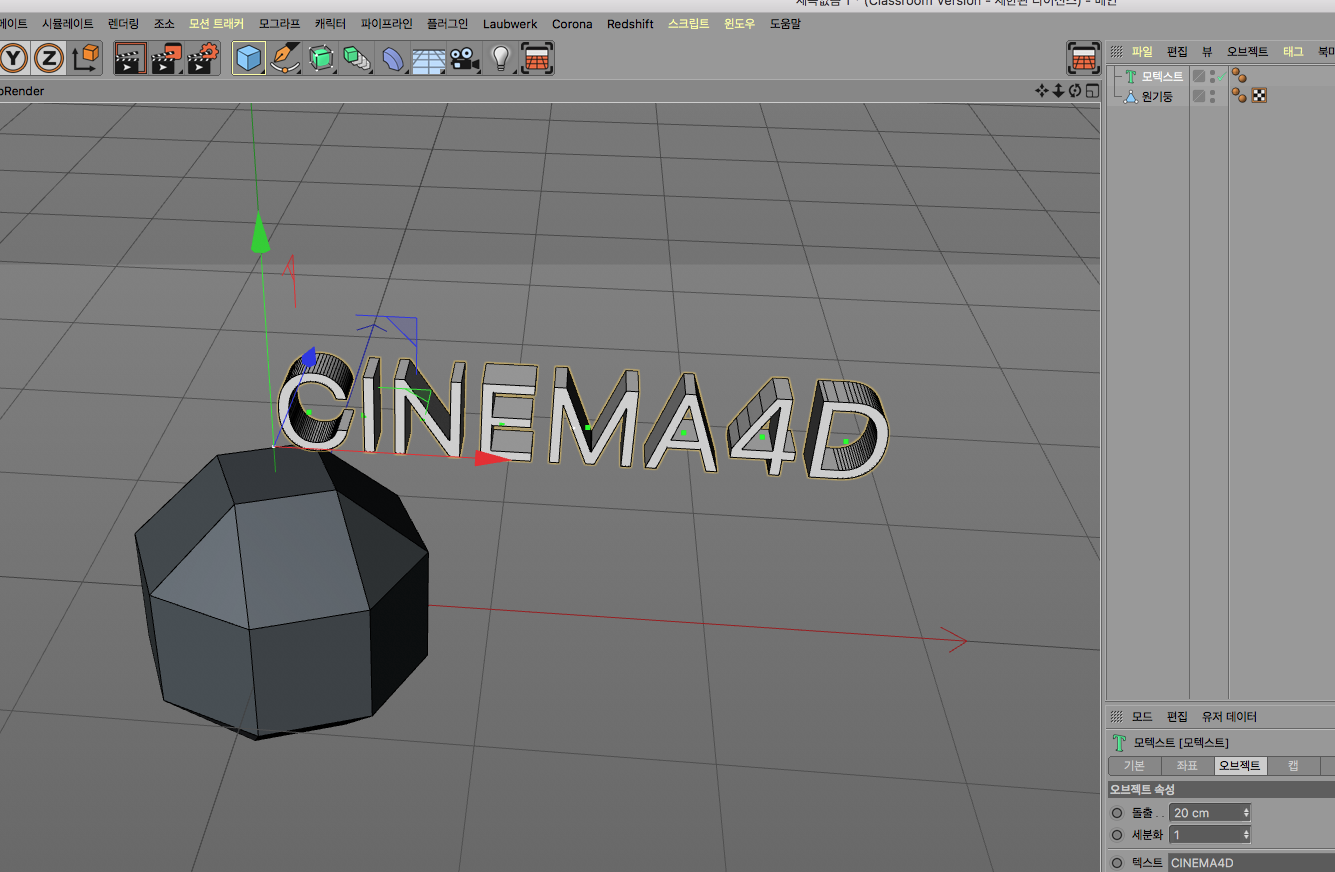
Task: Toggle layer square of 원기둥 row
Action: coord(1198,96)
